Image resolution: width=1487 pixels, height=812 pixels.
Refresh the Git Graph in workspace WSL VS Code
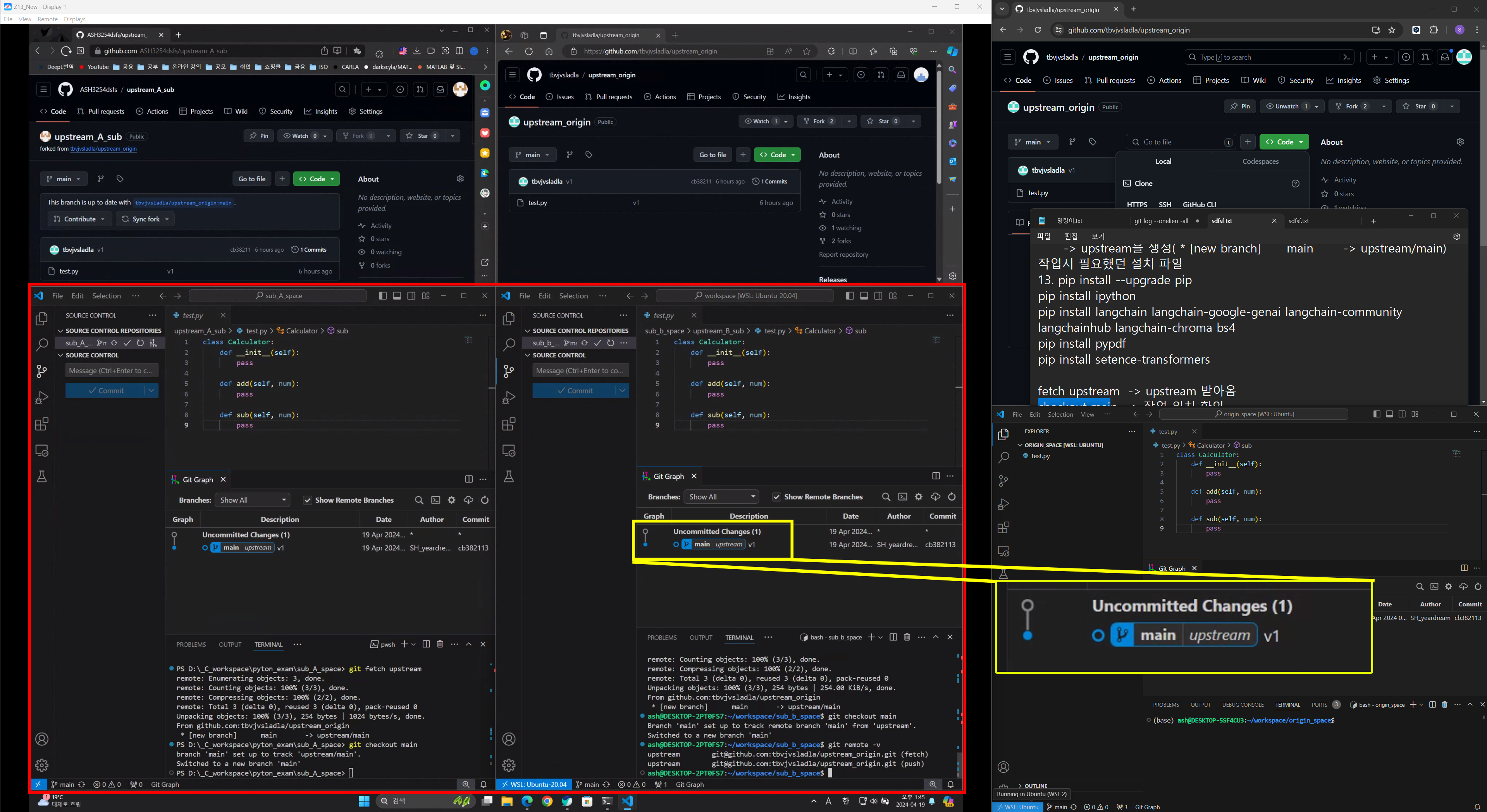952,497
